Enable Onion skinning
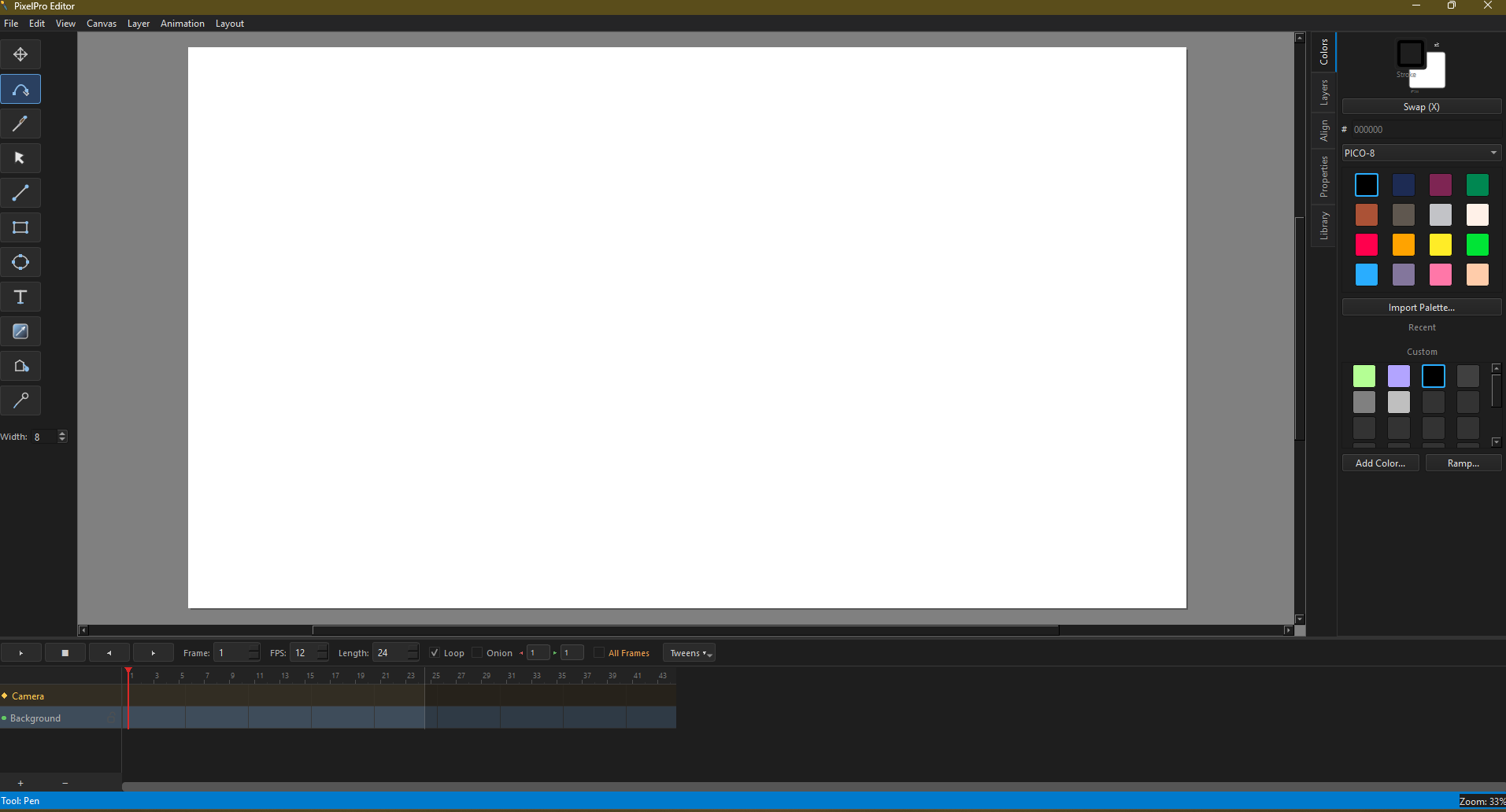Viewport: 1506px width, 812px height. (x=476, y=652)
